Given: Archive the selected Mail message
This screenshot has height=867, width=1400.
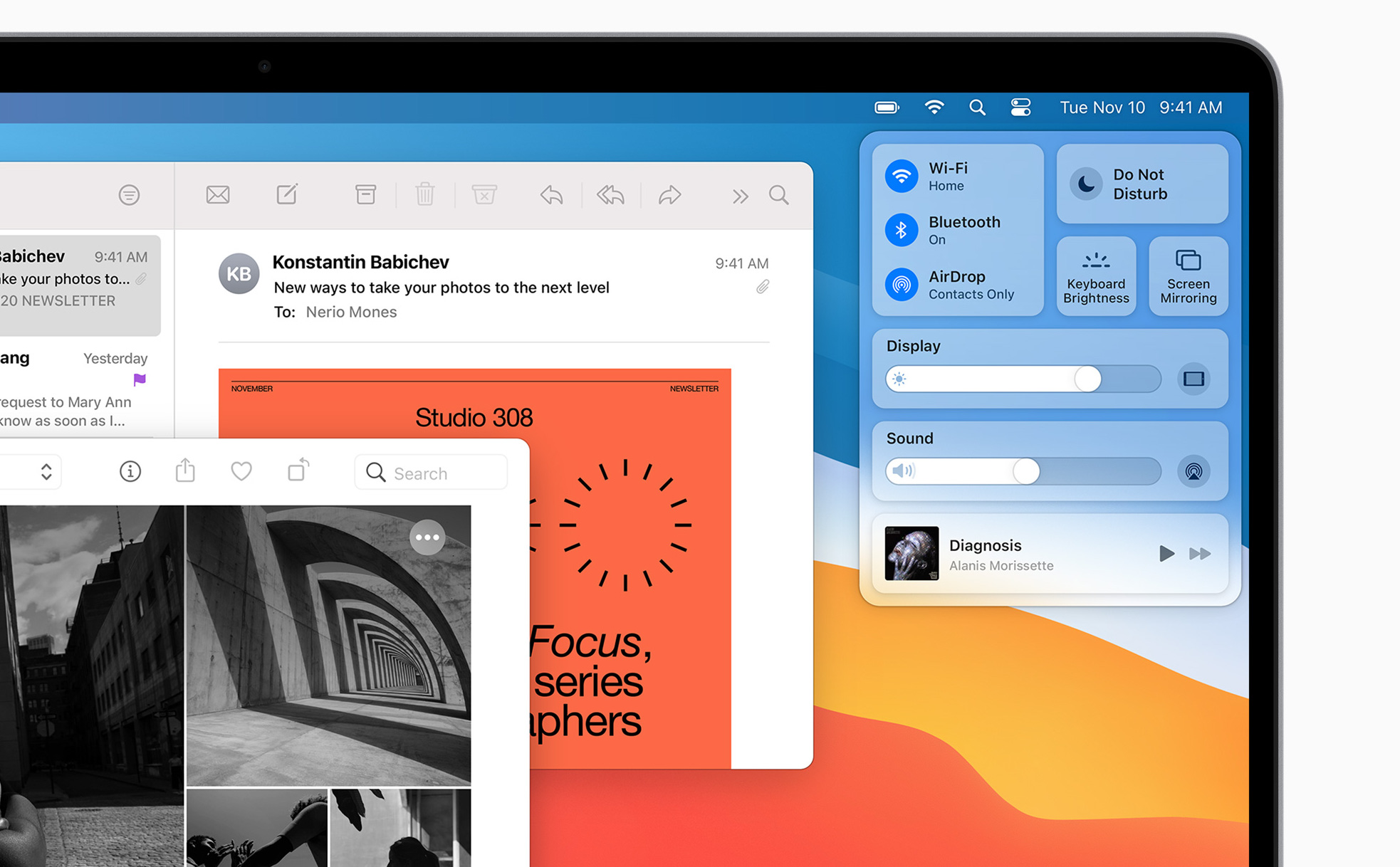Looking at the screenshot, I should 365,194.
